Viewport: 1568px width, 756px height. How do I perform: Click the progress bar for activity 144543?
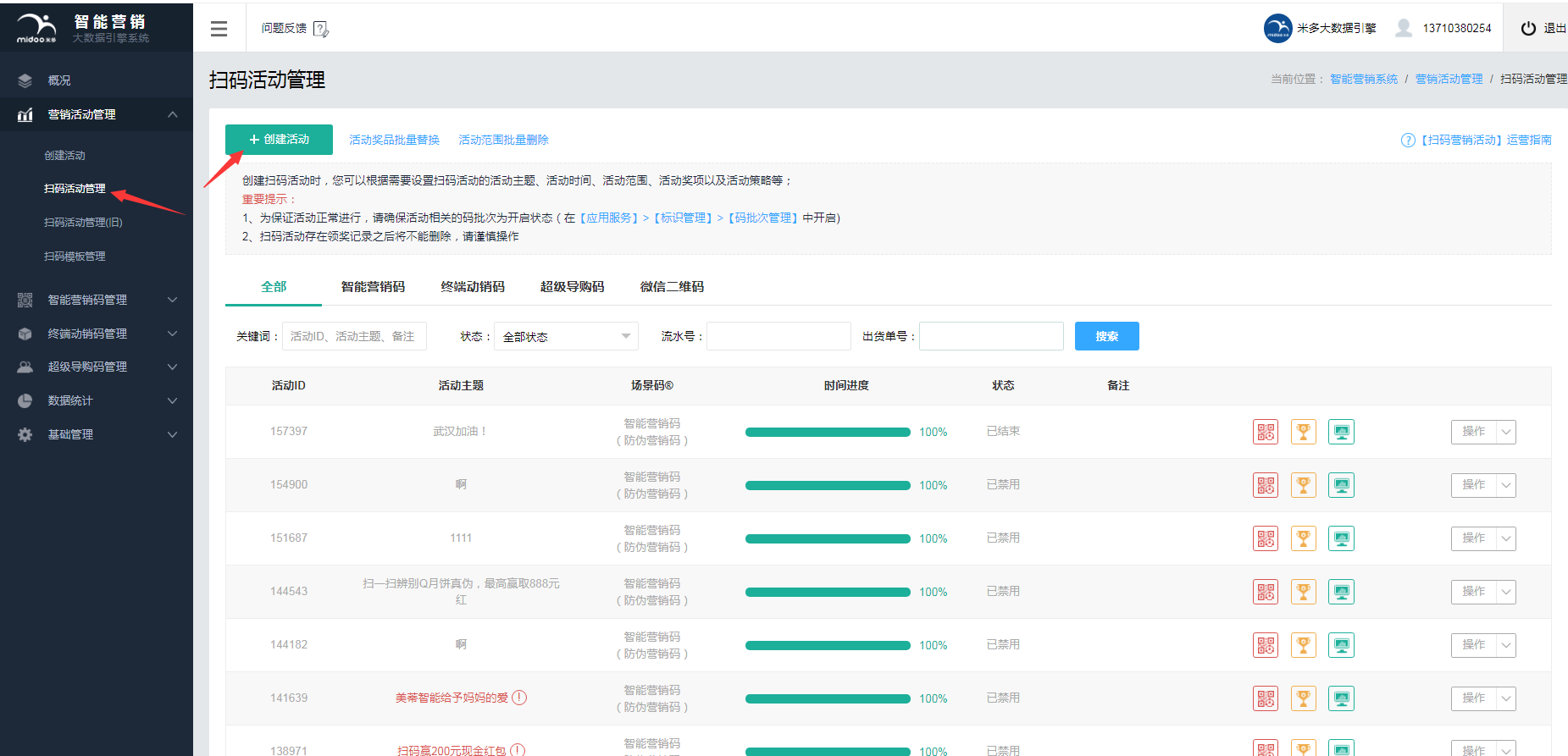(x=828, y=592)
